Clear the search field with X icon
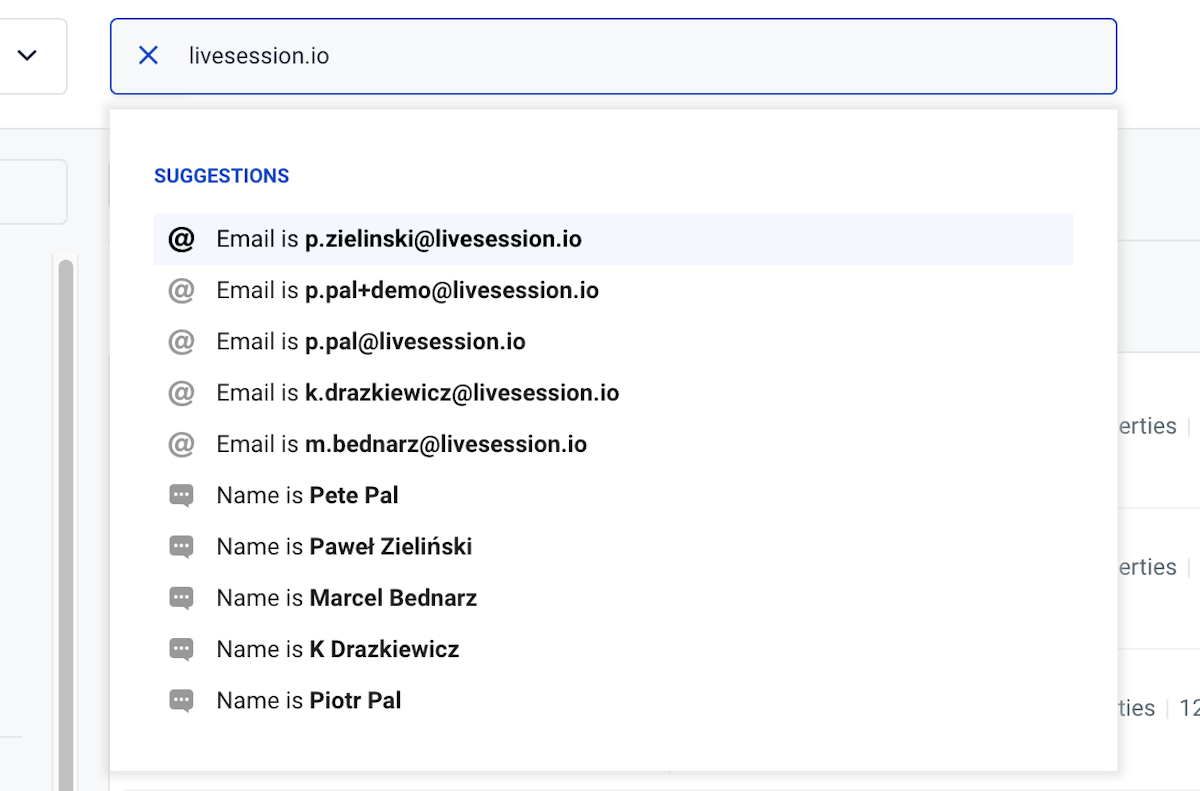The height and width of the screenshot is (791, 1200). tap(148, 56)
